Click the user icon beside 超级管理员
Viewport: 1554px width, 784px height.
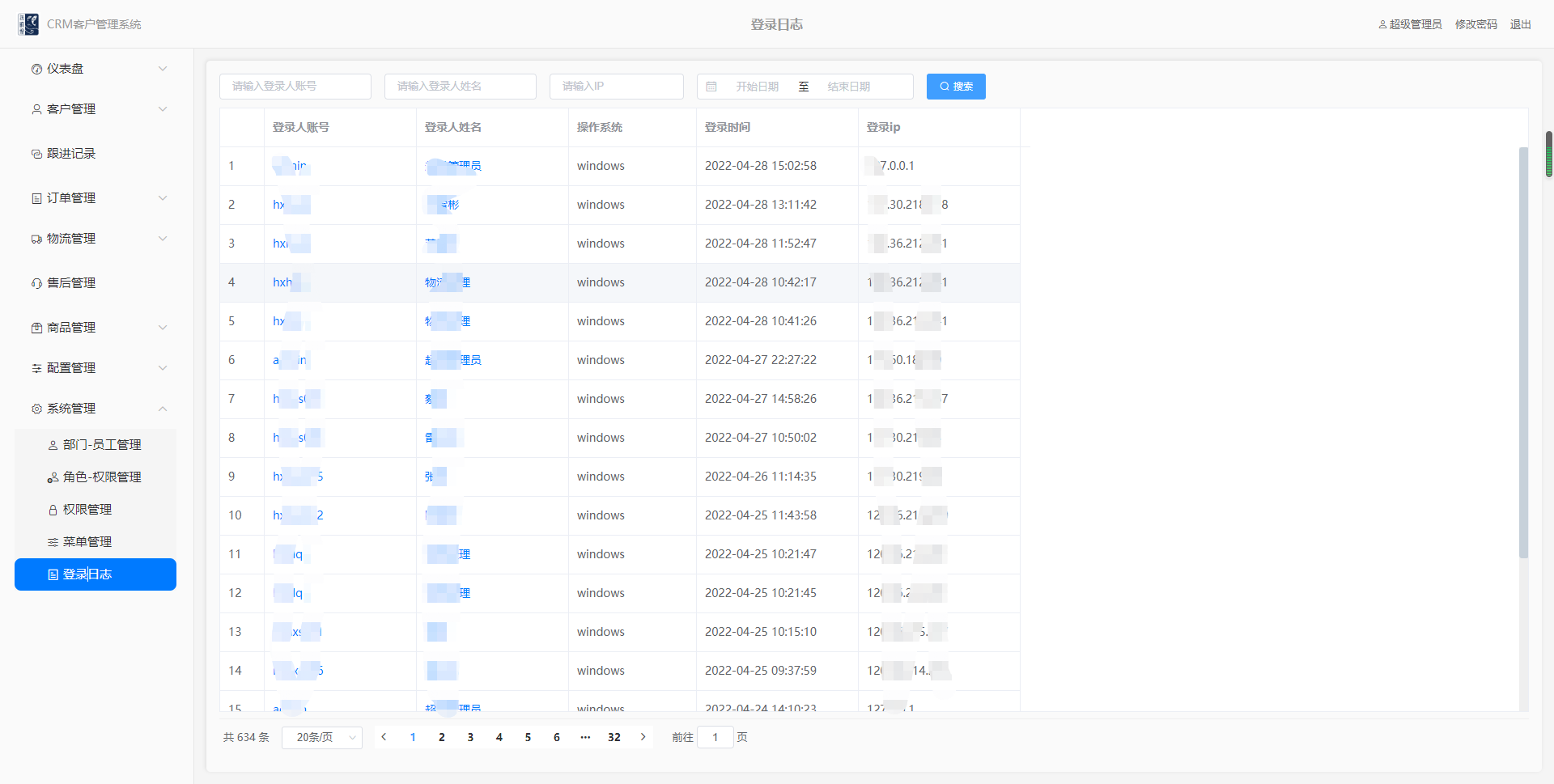[1382, 24]
